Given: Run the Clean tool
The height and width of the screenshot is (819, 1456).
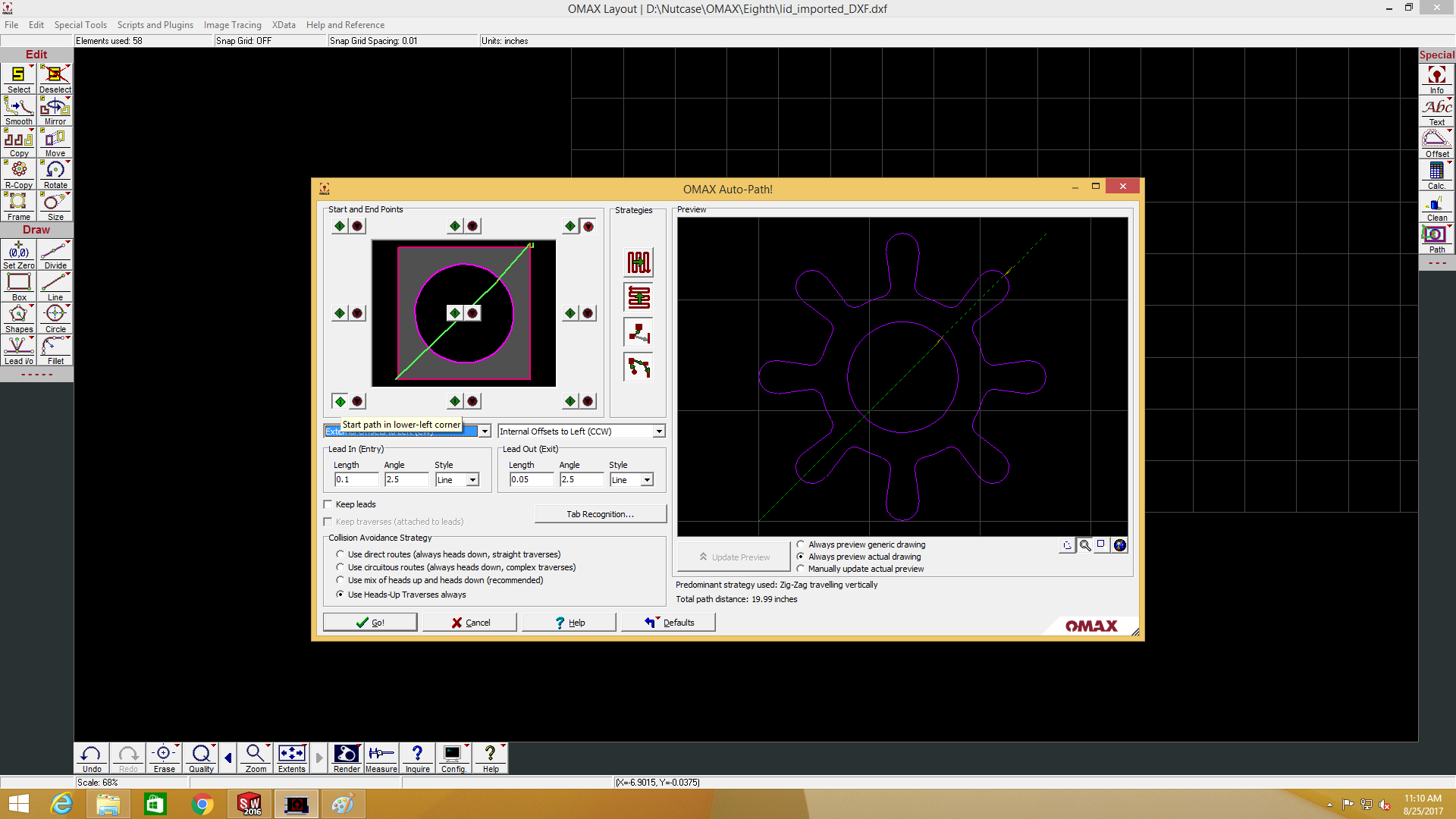Looking at the screenshot, I should pyautogui.click(x=1436, y=207).
